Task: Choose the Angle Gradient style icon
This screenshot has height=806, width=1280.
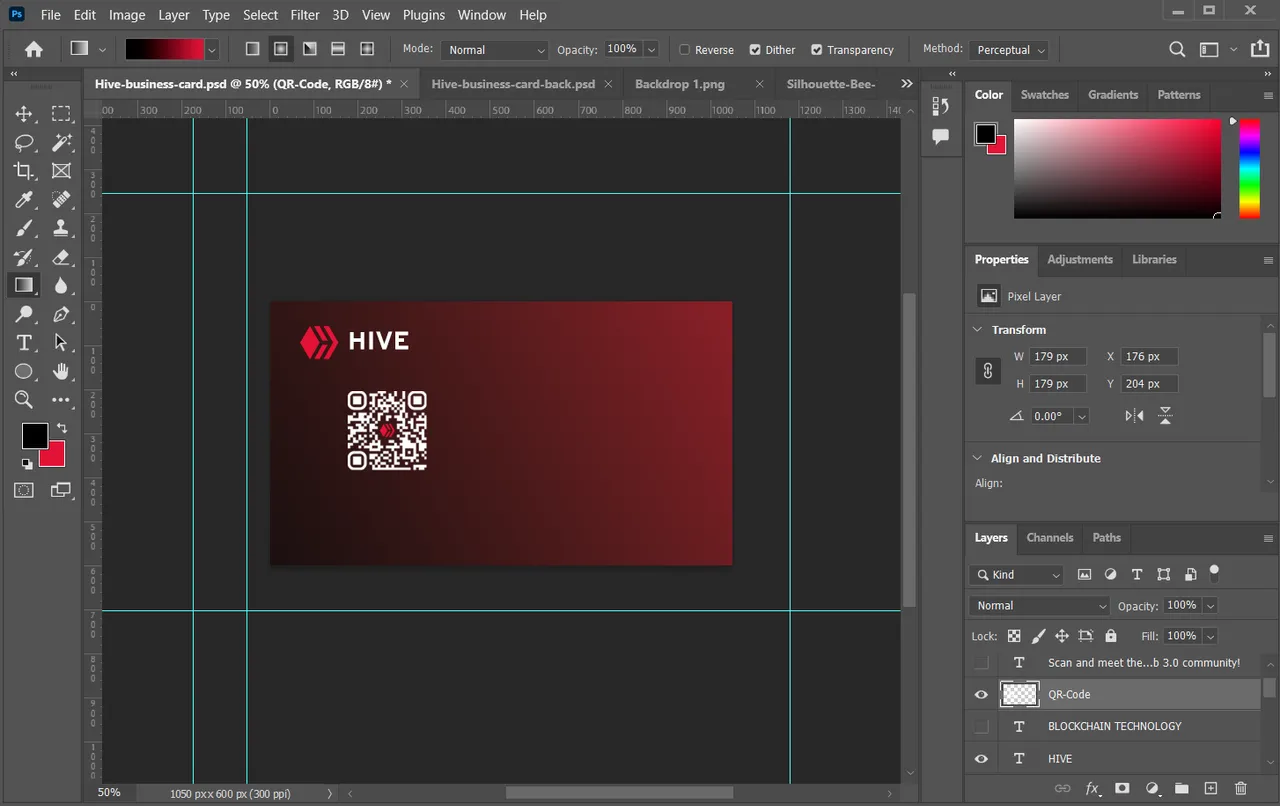Action: (310, 49)
